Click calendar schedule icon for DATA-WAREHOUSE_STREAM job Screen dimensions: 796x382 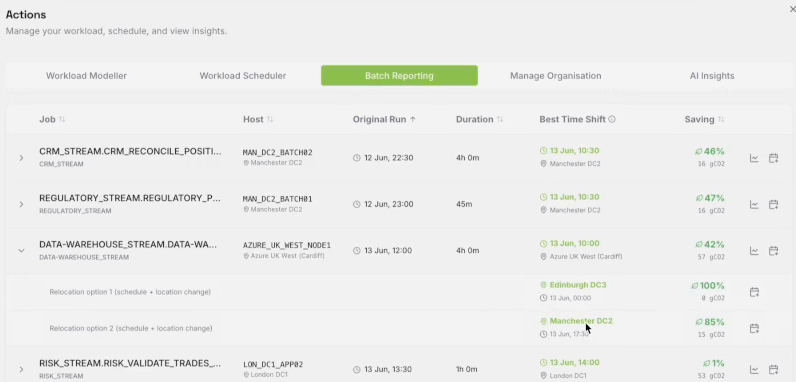click(x=773, y=251)
